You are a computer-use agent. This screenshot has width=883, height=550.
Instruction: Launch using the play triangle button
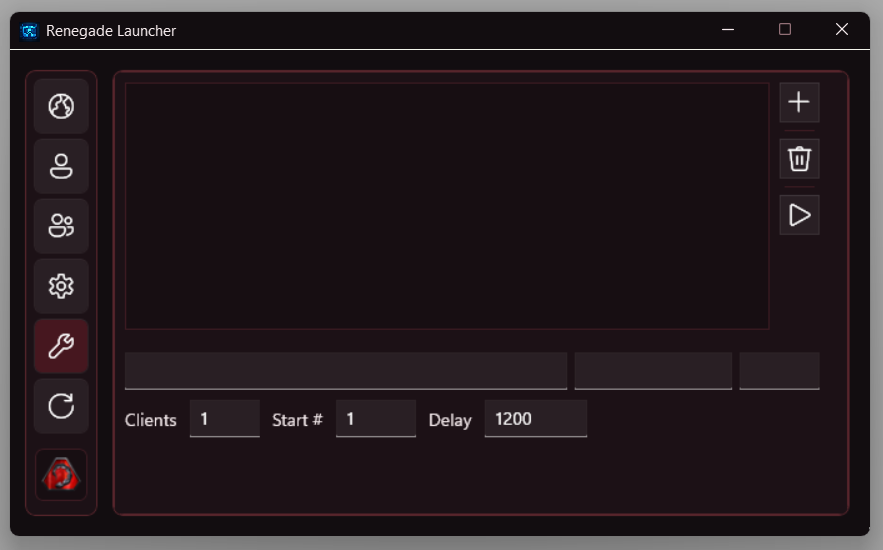click(799, 215)
